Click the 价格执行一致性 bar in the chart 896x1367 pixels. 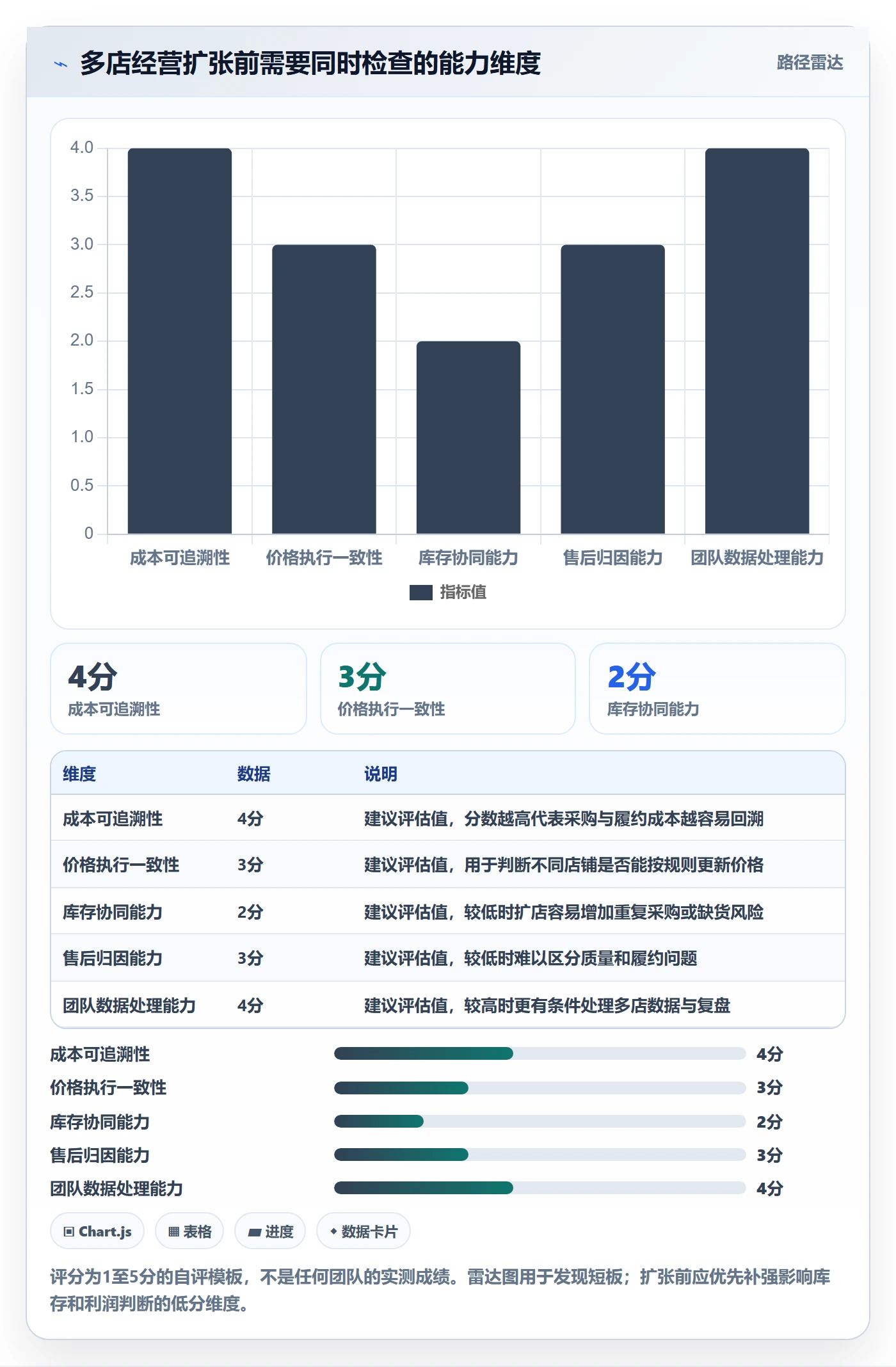324,389
